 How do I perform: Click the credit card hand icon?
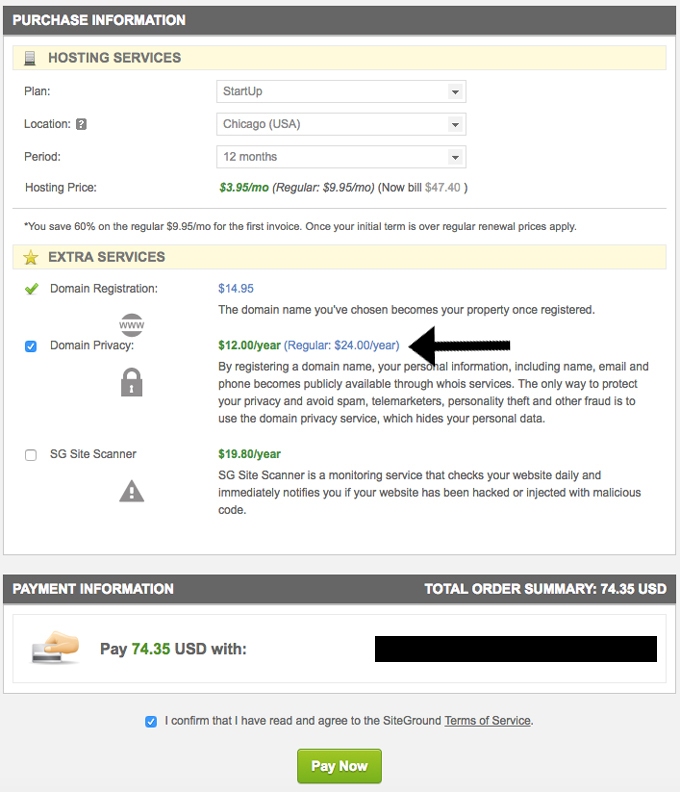tap(56, 647)
